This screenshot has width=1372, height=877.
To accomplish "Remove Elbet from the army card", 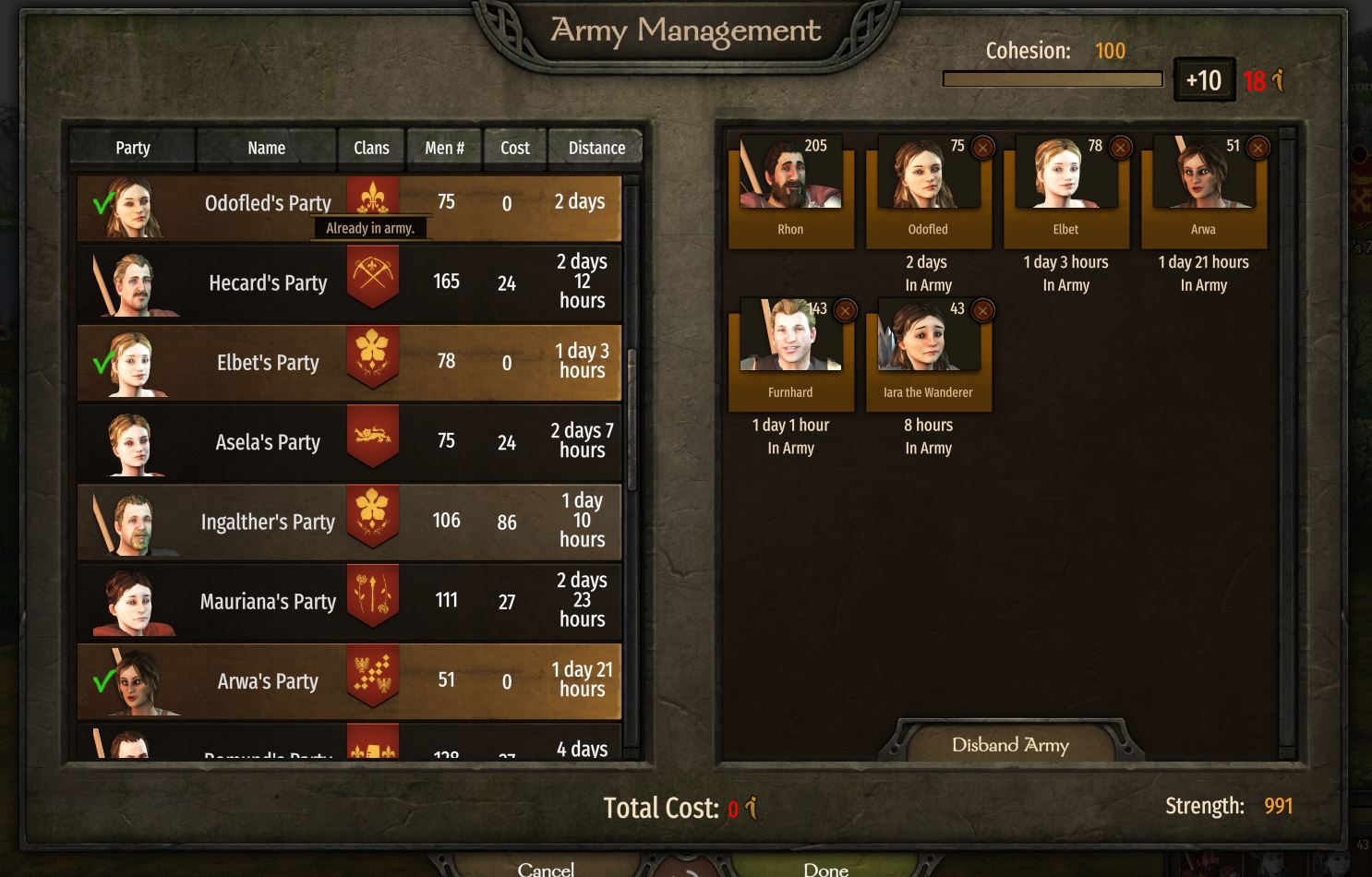I will pos(1120,147).
